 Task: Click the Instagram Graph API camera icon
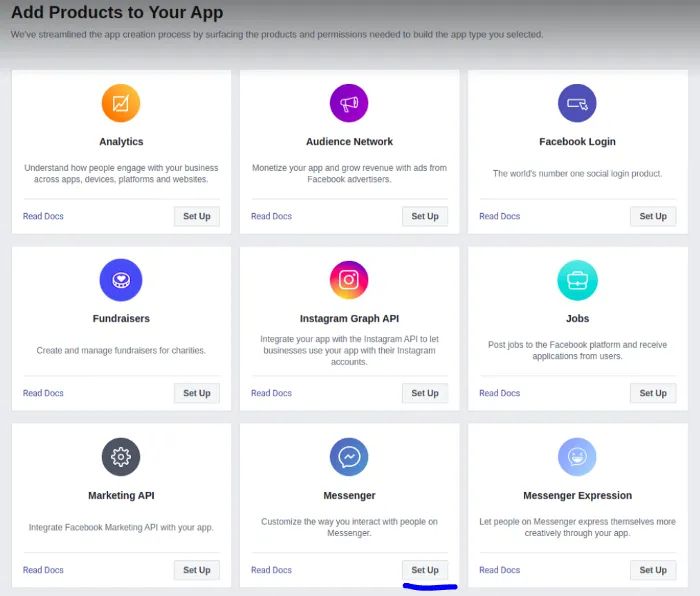(349, 280)
